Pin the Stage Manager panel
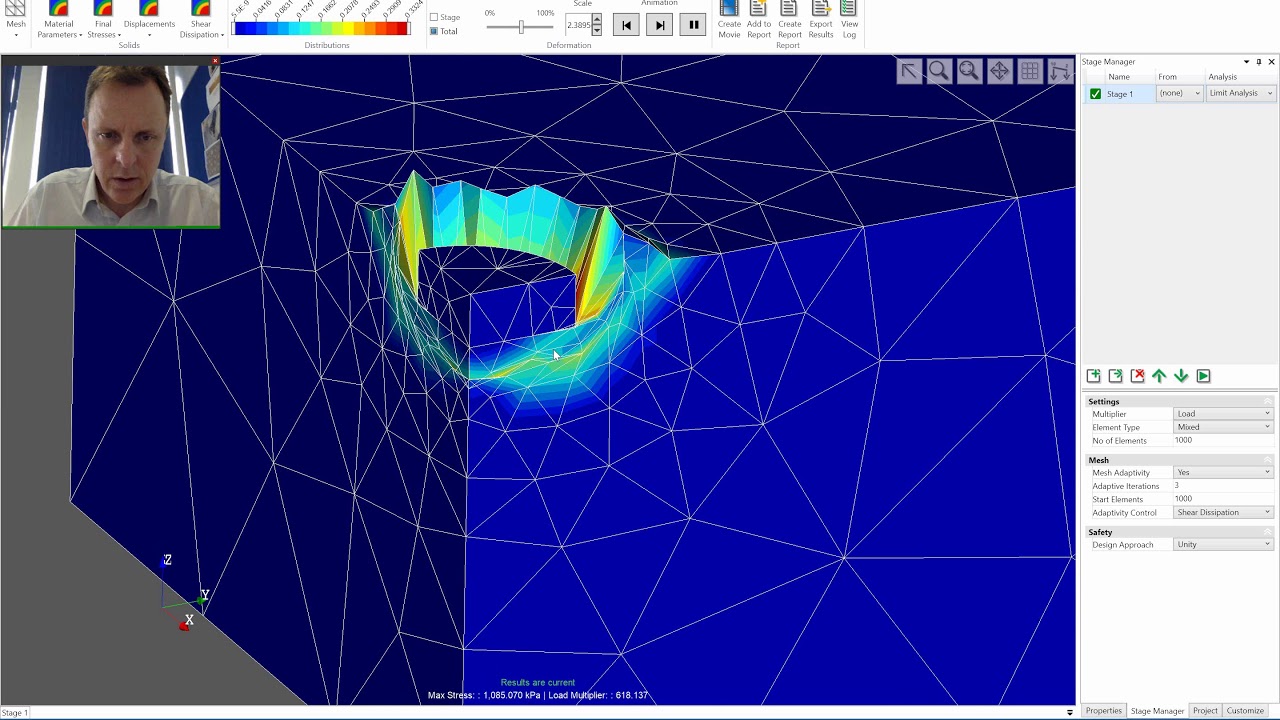 [1259, 62]
